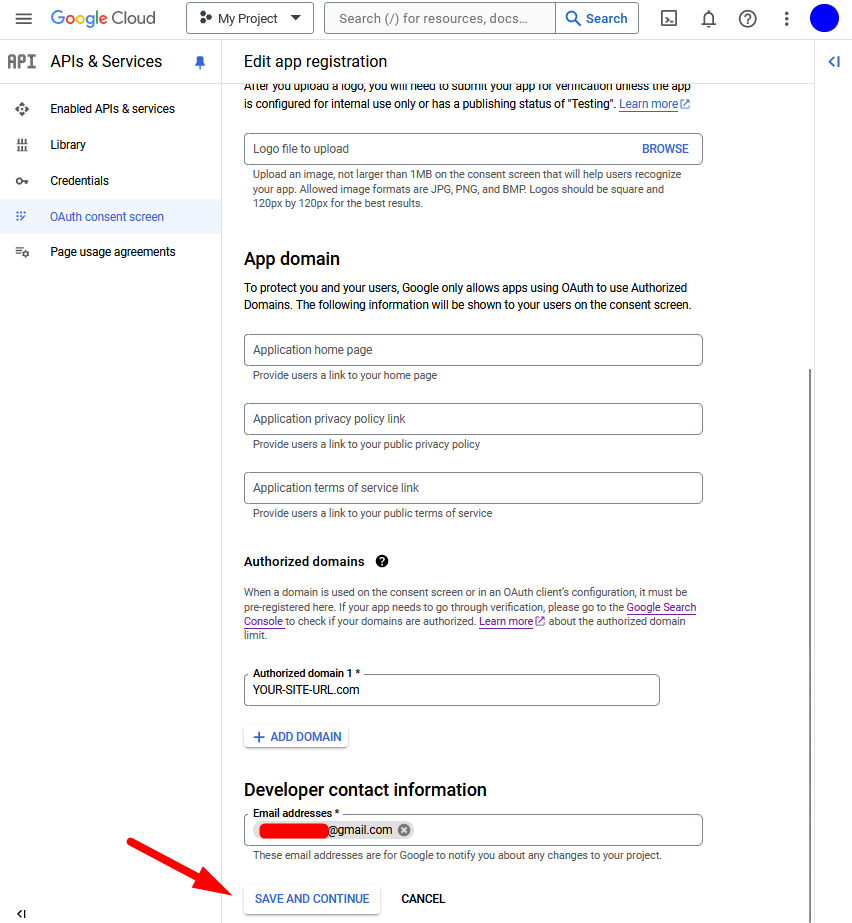Click ADD DOMAIN button
Image resolution: width=852 pixels, height=923 pixels.
pos(296,737)
